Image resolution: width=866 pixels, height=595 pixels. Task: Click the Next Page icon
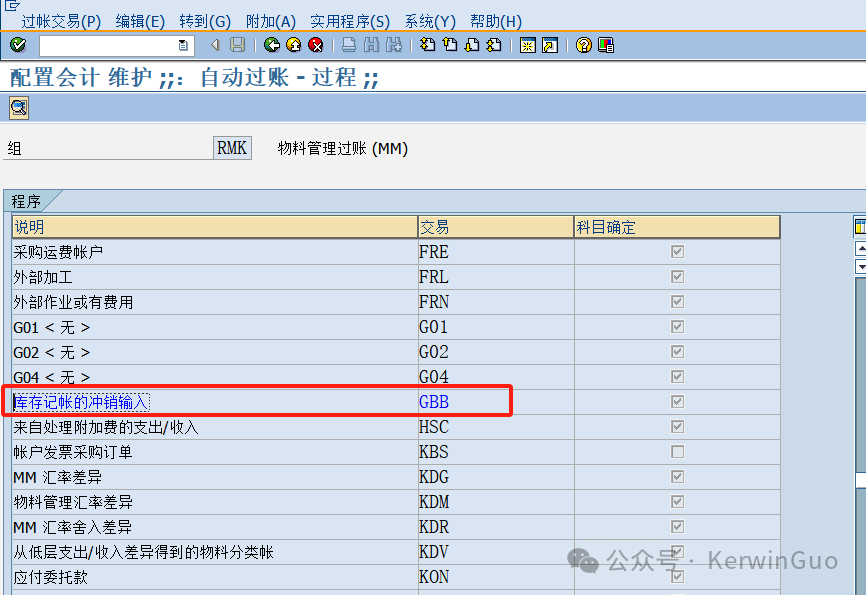(x=472, y=45)
